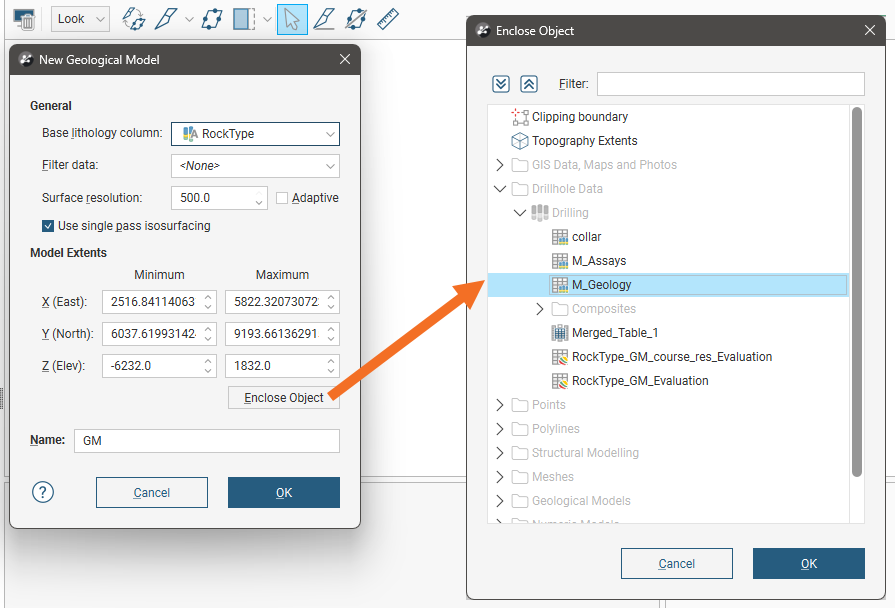
Task: Toggle Use single pass isosurfacing checkbox
Action: pyautogui.click(x=48, y=226)
